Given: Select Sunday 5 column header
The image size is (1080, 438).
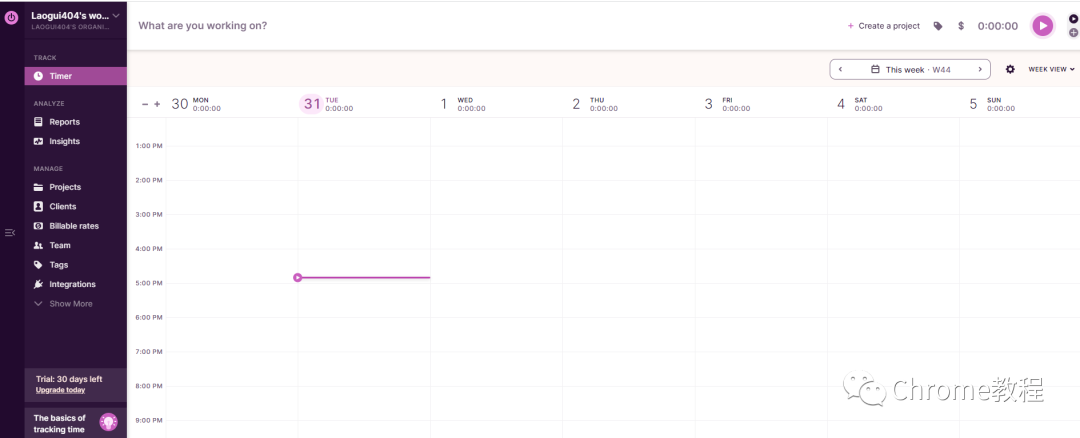Looking at the screenshot, I should pyautogui.click(x=993, y=104).
